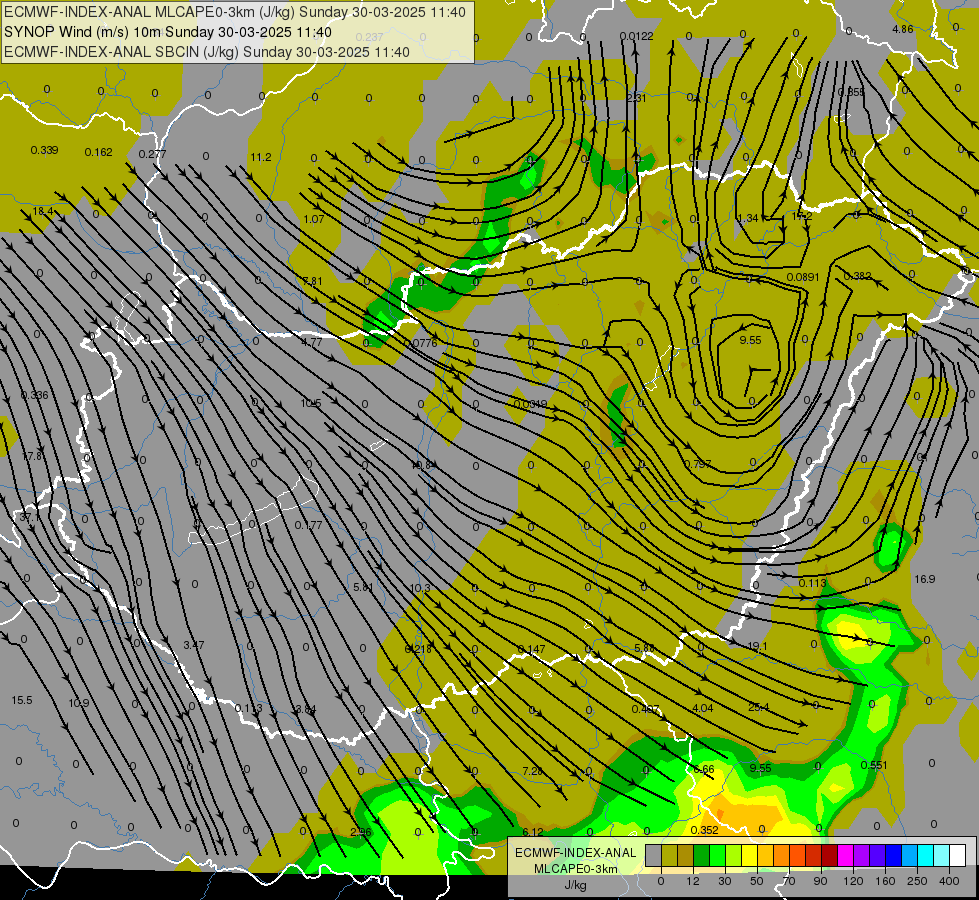This screenshot has width=979, height=900.
Task: Click the legend tick label 160
Action: pyautogui.click(x=885, y=881)
